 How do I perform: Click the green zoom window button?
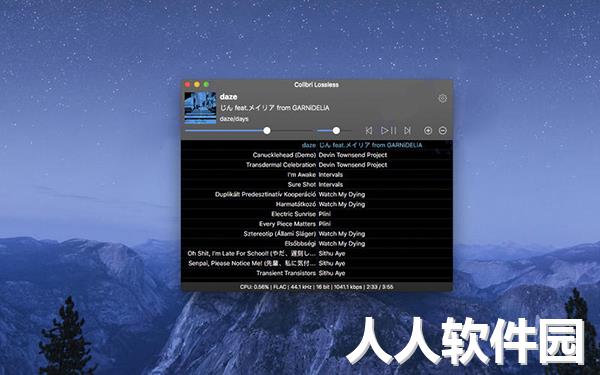pyautogui.click(x=206, y=84)
